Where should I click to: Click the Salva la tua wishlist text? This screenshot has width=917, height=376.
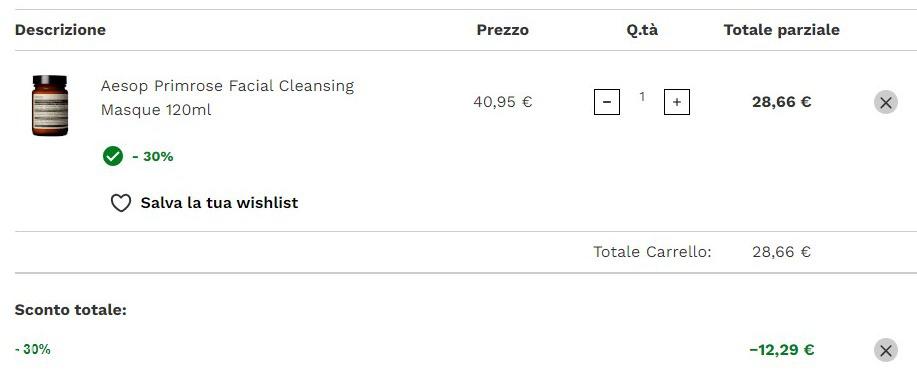point(219,203)
